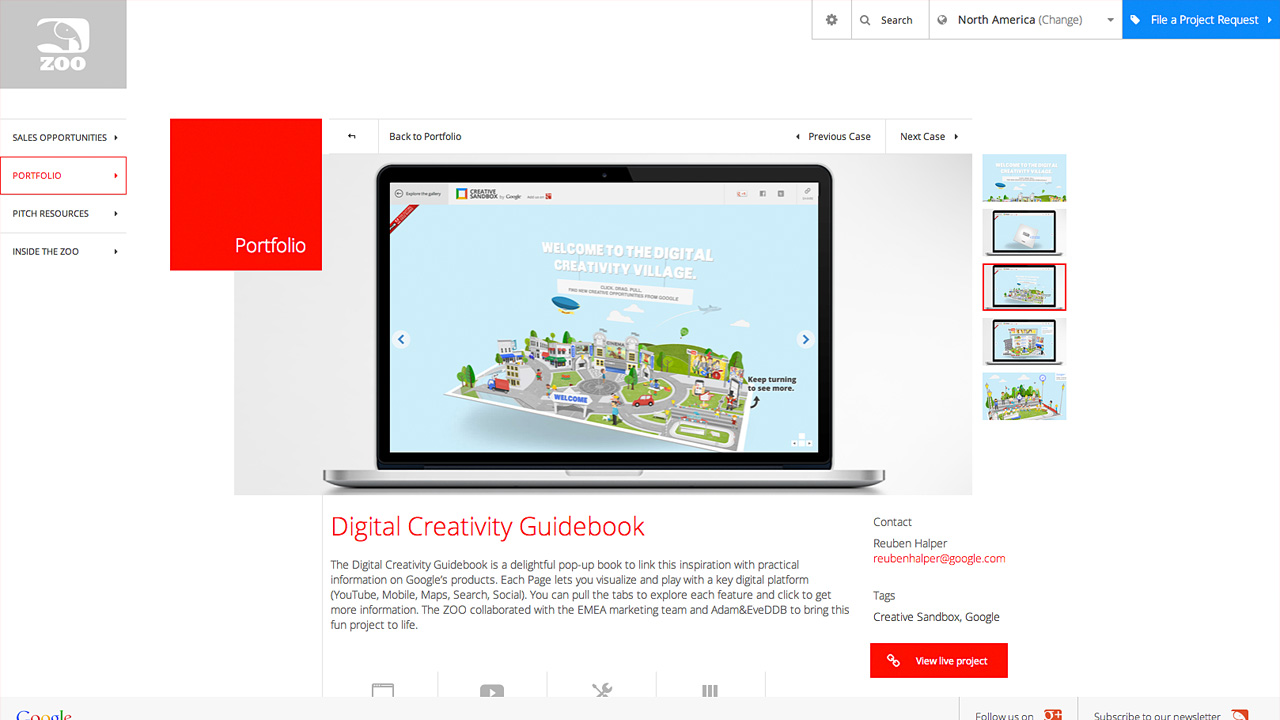Expand Inside the Zoo menu
The height and width of the screenshot is (720, 1280).
pos(64,252)
